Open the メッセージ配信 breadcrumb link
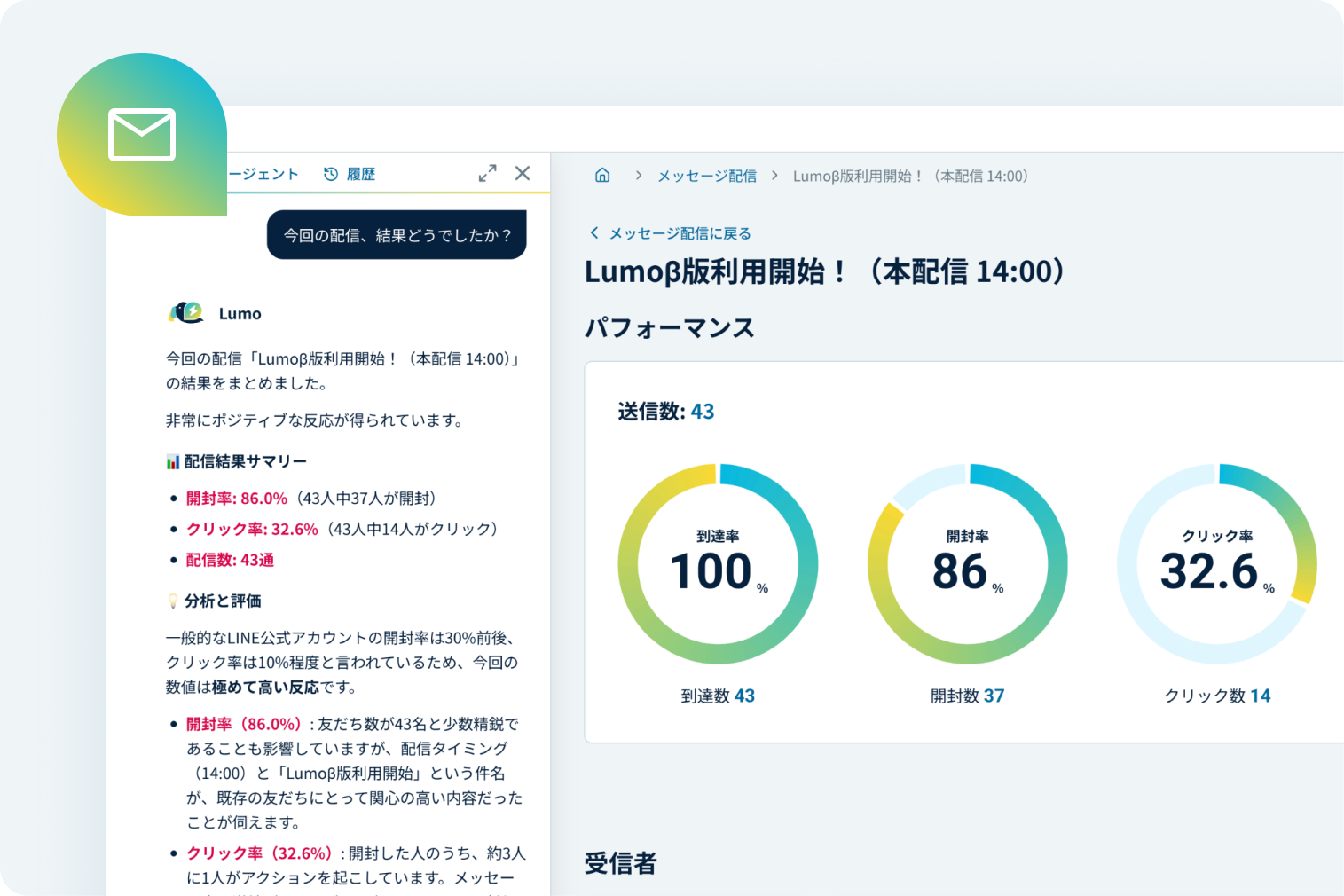 tap(706, 176)
